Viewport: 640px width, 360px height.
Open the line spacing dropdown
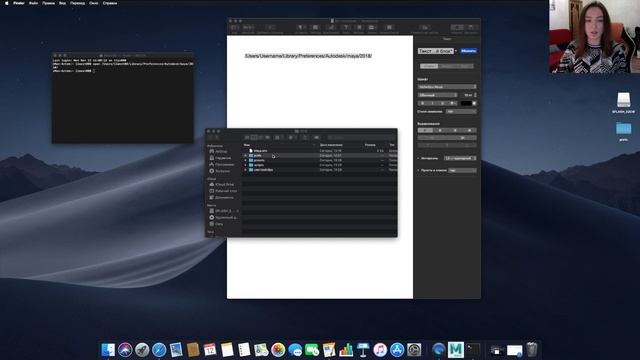tap(460, 158)
